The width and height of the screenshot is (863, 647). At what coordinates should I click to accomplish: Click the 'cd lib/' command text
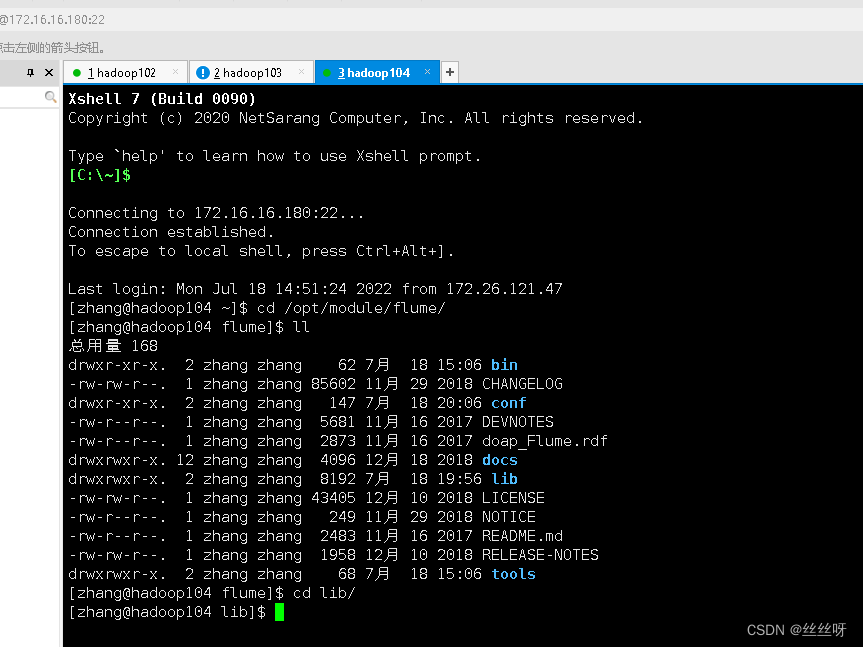[x=324, y=593]
